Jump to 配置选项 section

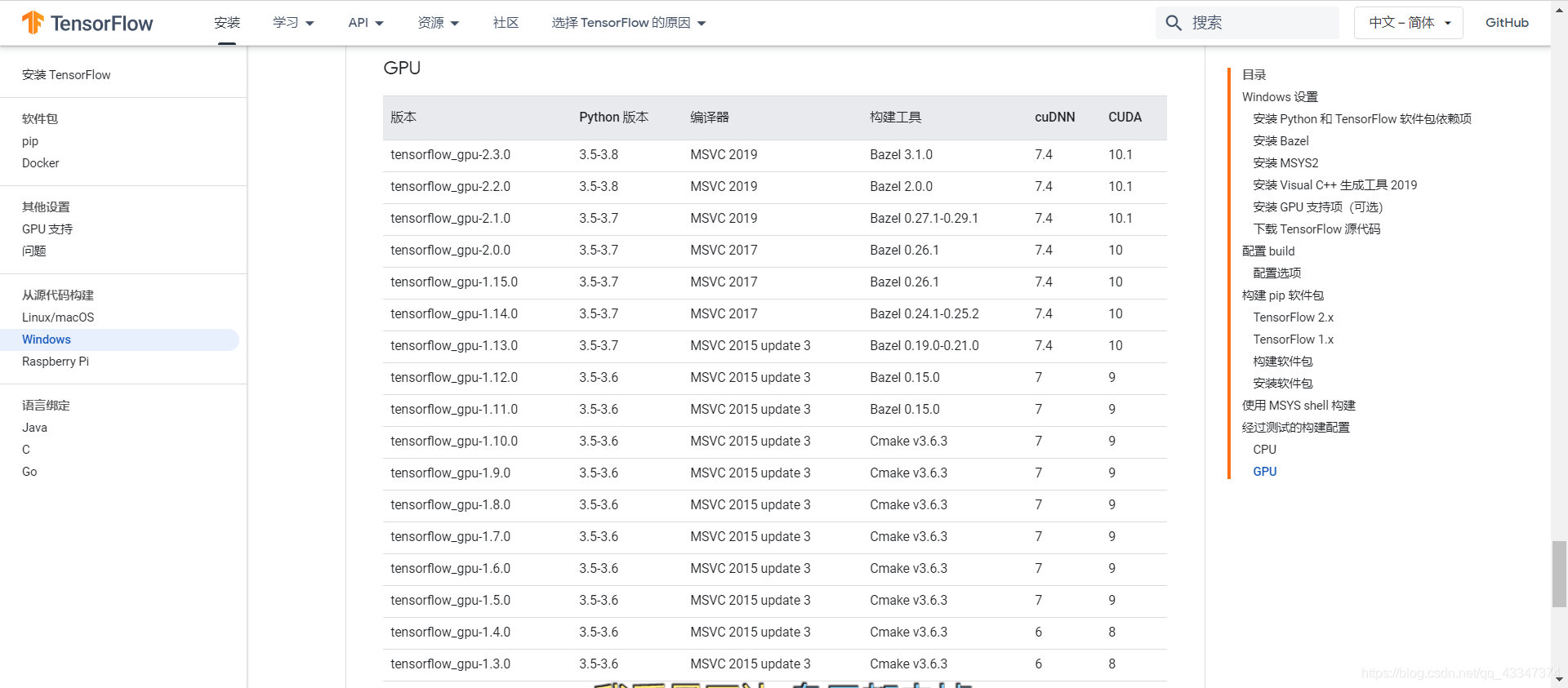click(x=1277, y=273)
